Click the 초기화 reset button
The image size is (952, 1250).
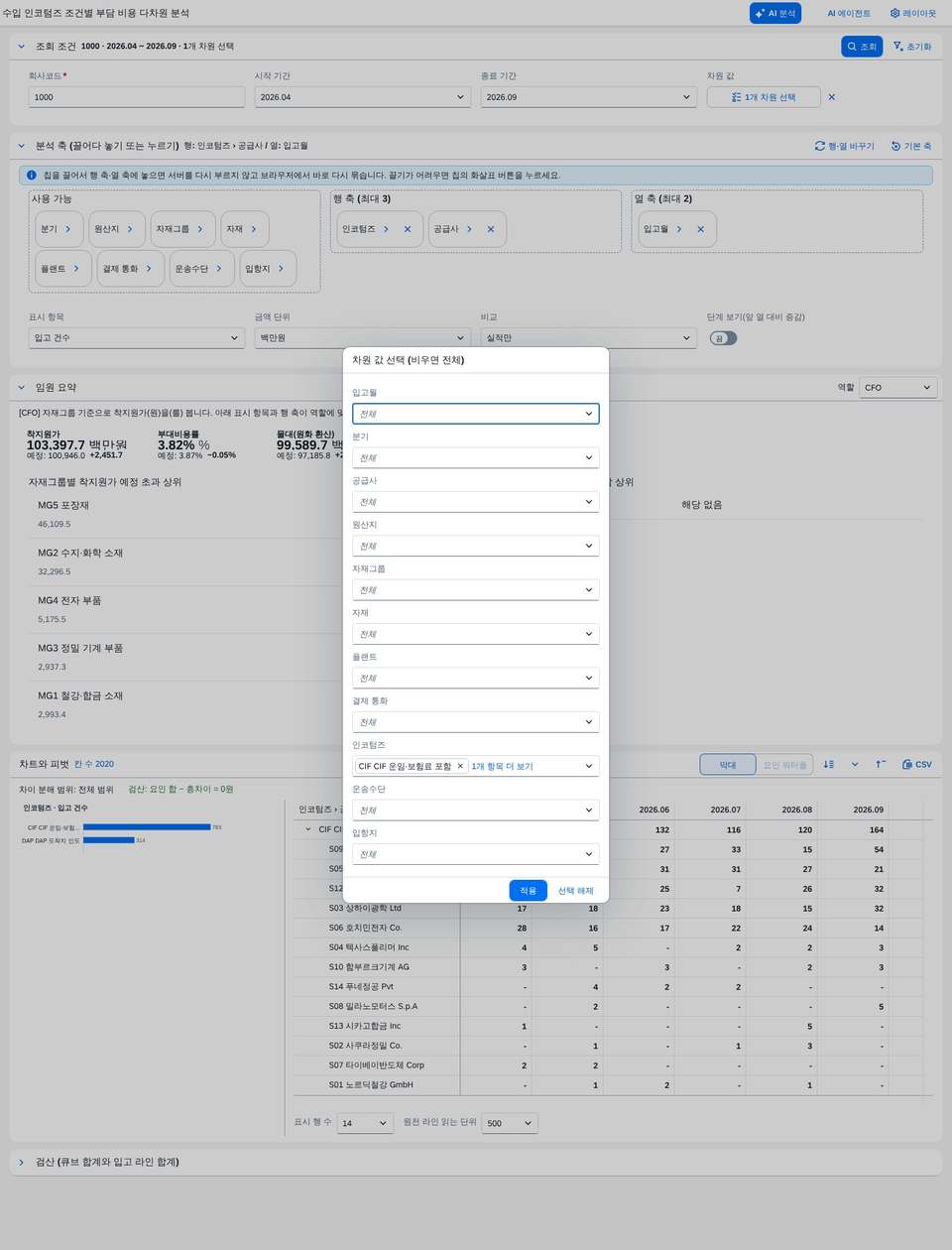[x=912, y=47]
